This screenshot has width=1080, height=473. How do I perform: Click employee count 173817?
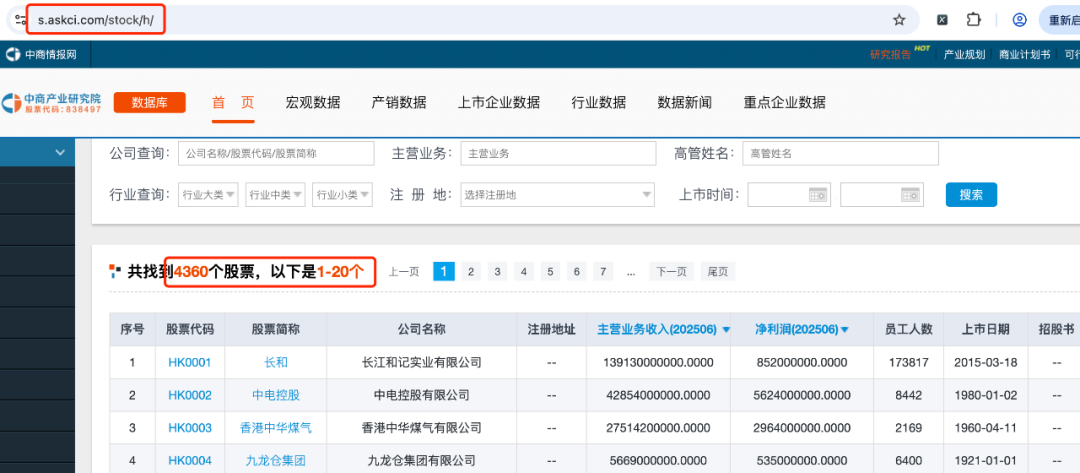coord(908,362)
